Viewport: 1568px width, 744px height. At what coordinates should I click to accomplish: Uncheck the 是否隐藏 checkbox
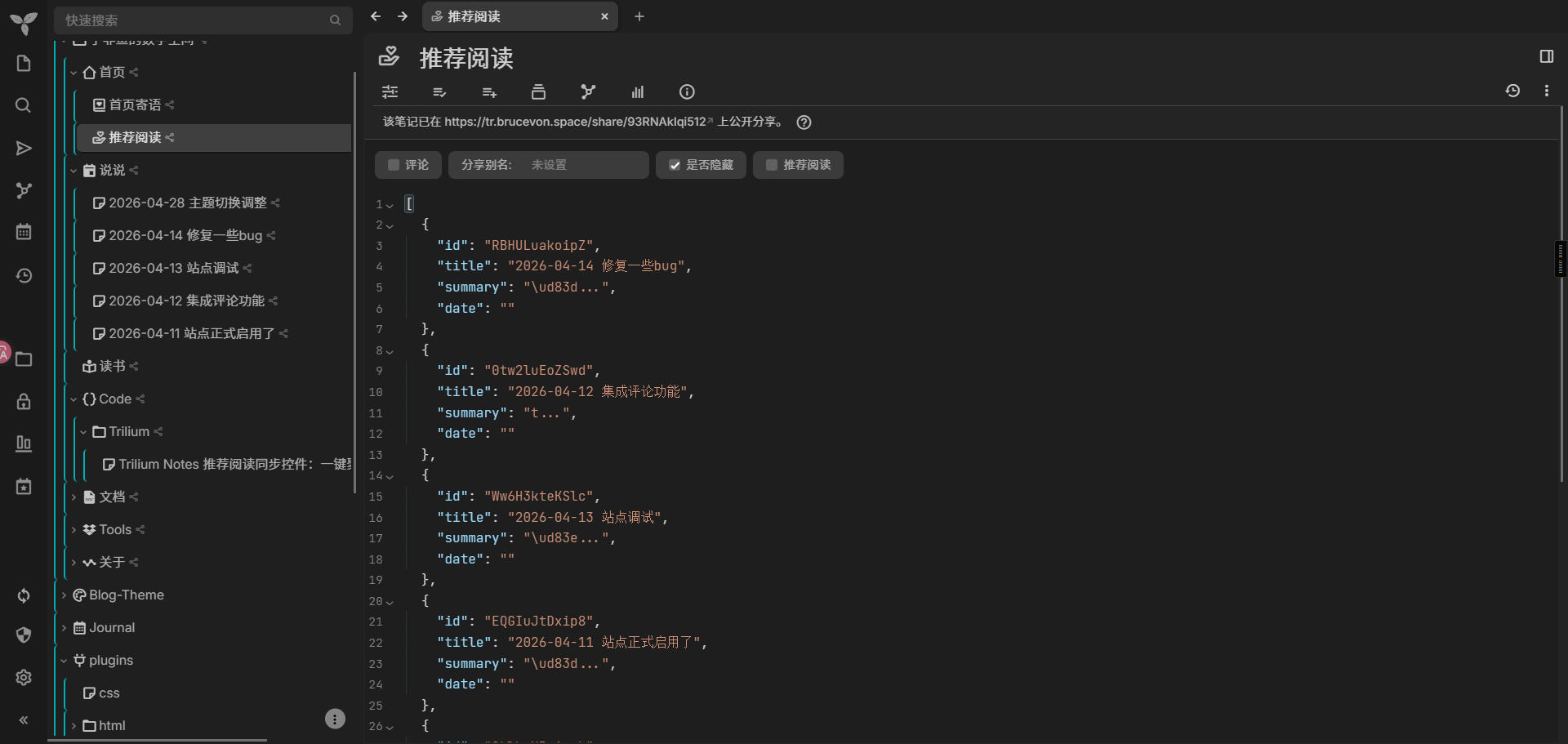point(675,165)
